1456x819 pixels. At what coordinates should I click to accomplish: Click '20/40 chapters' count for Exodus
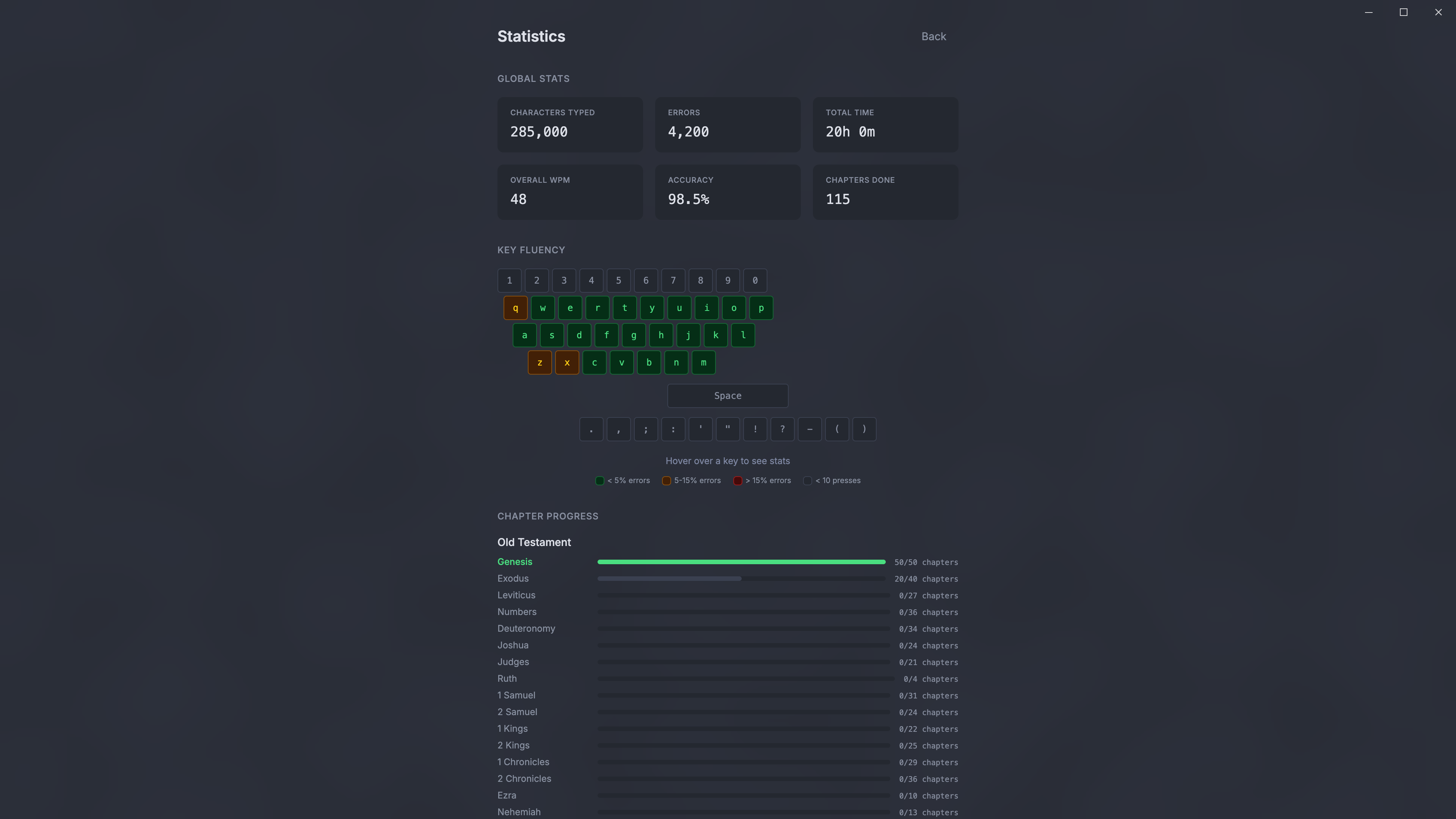pos(926,579)
